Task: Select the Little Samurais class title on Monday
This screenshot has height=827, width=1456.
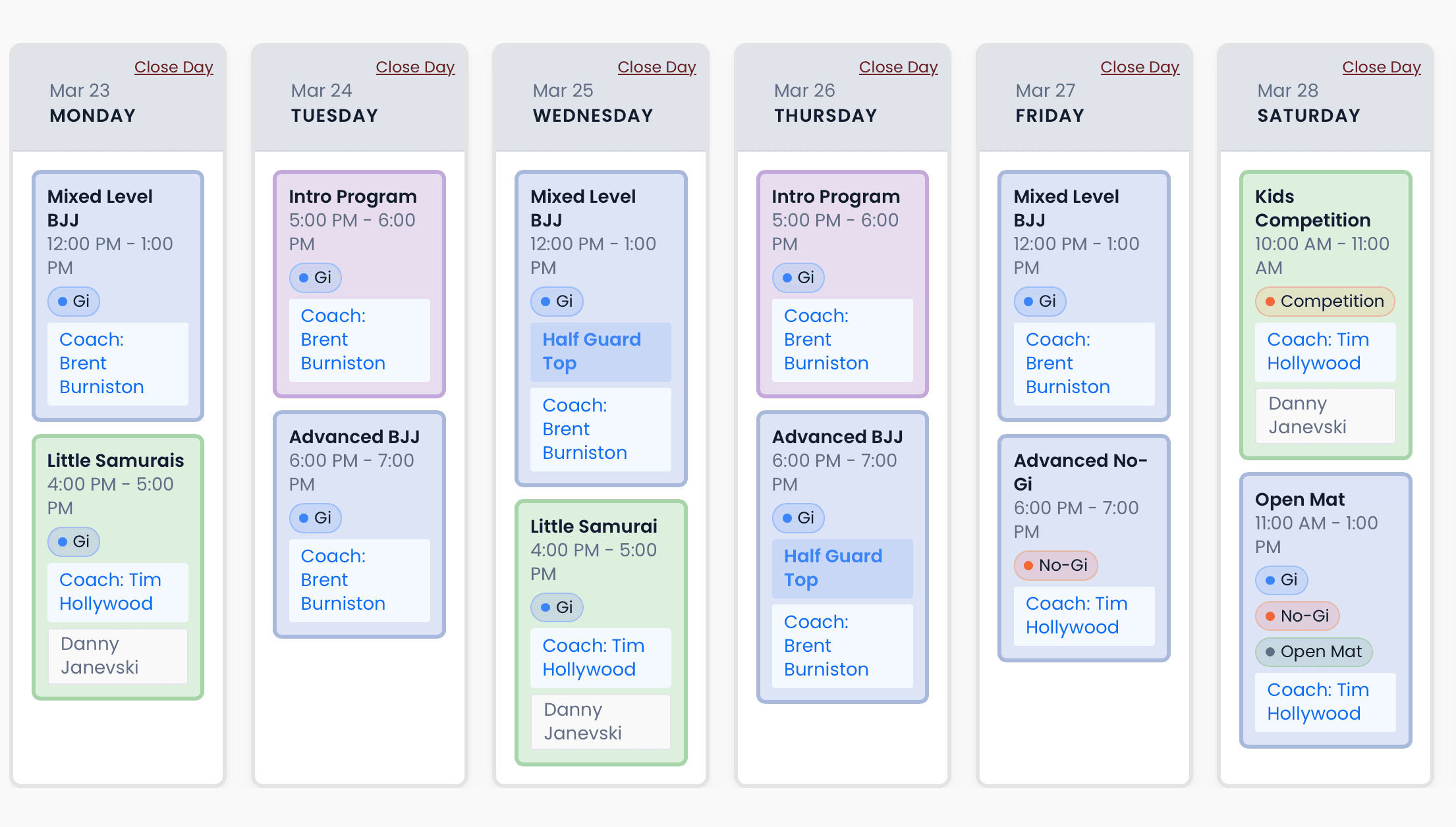Action: 115,460
